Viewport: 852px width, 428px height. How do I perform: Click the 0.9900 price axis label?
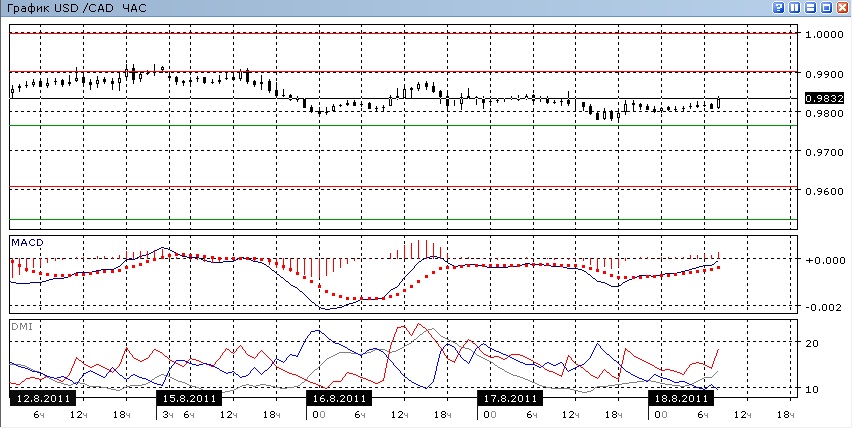824,74
